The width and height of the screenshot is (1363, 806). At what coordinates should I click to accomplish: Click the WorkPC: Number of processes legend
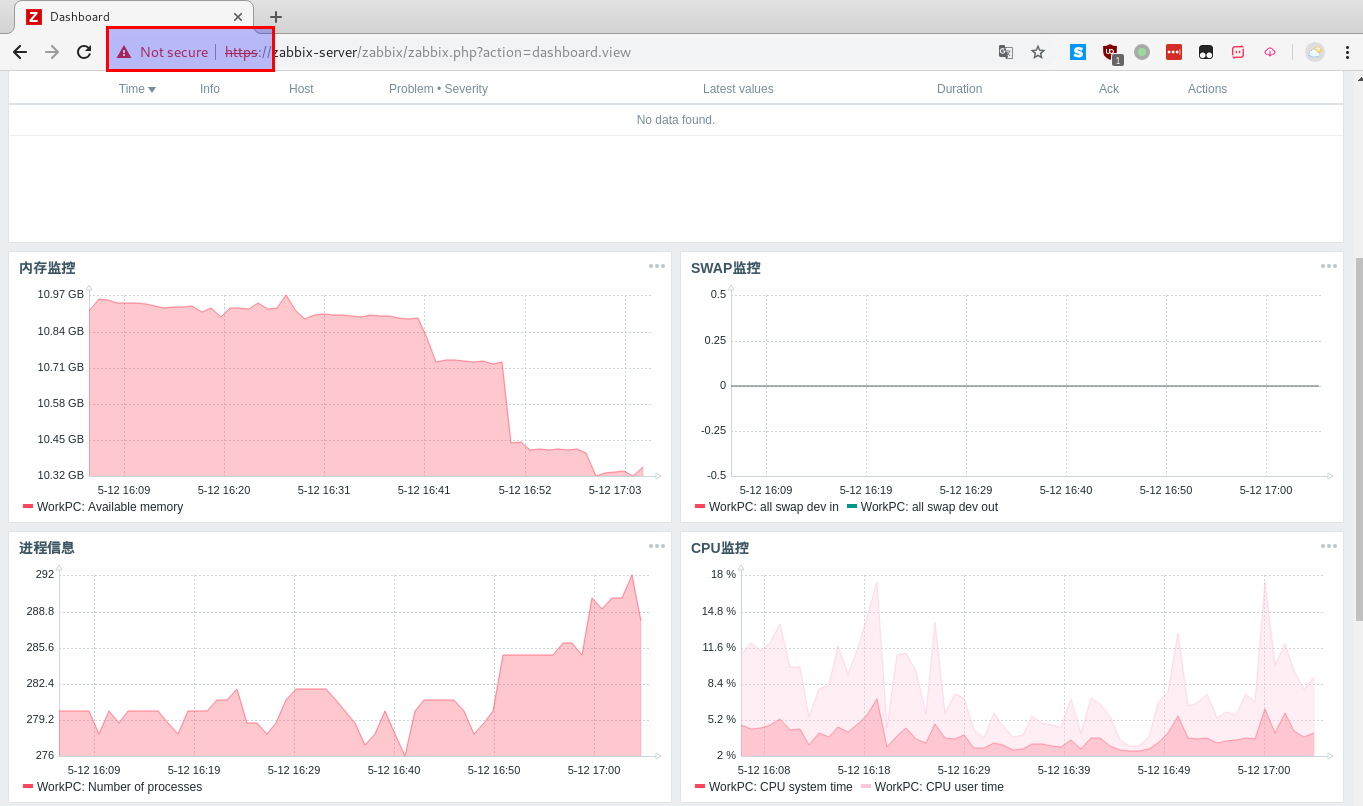[x=119, y=787]
